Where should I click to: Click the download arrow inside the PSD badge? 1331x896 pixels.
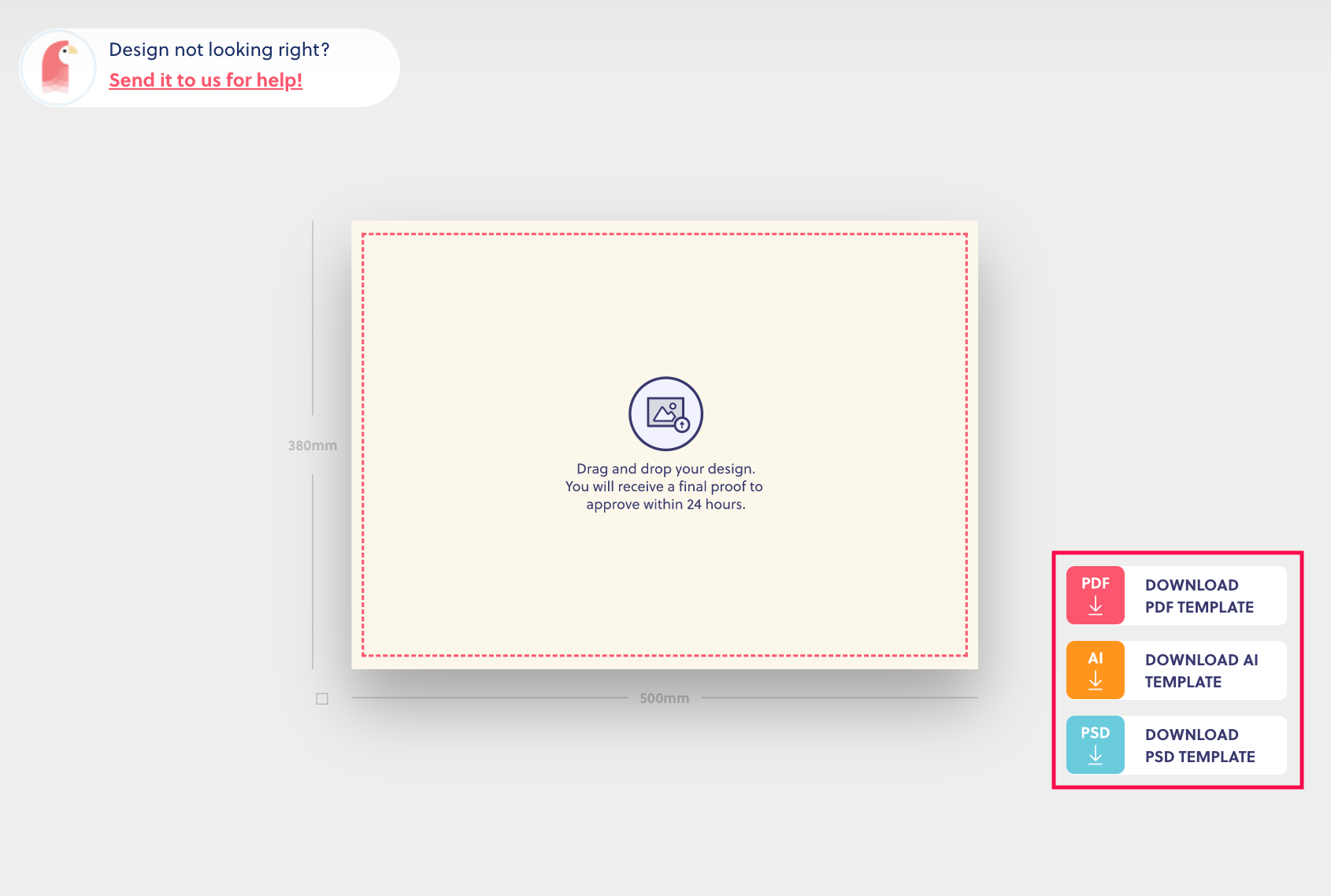(1095, 756)
